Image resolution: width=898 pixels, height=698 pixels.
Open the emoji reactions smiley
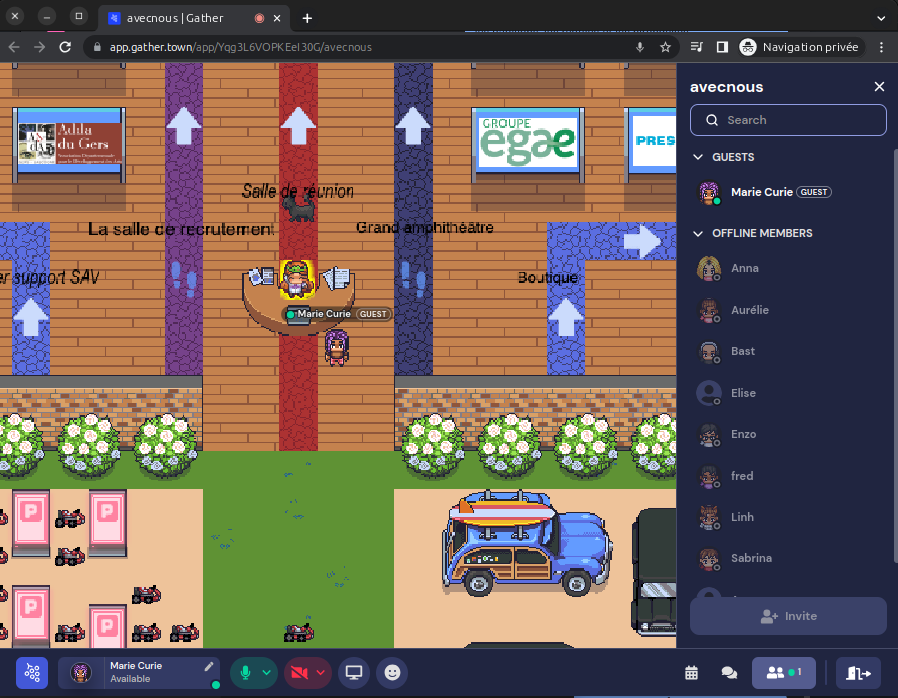click(x=392, y=673)
